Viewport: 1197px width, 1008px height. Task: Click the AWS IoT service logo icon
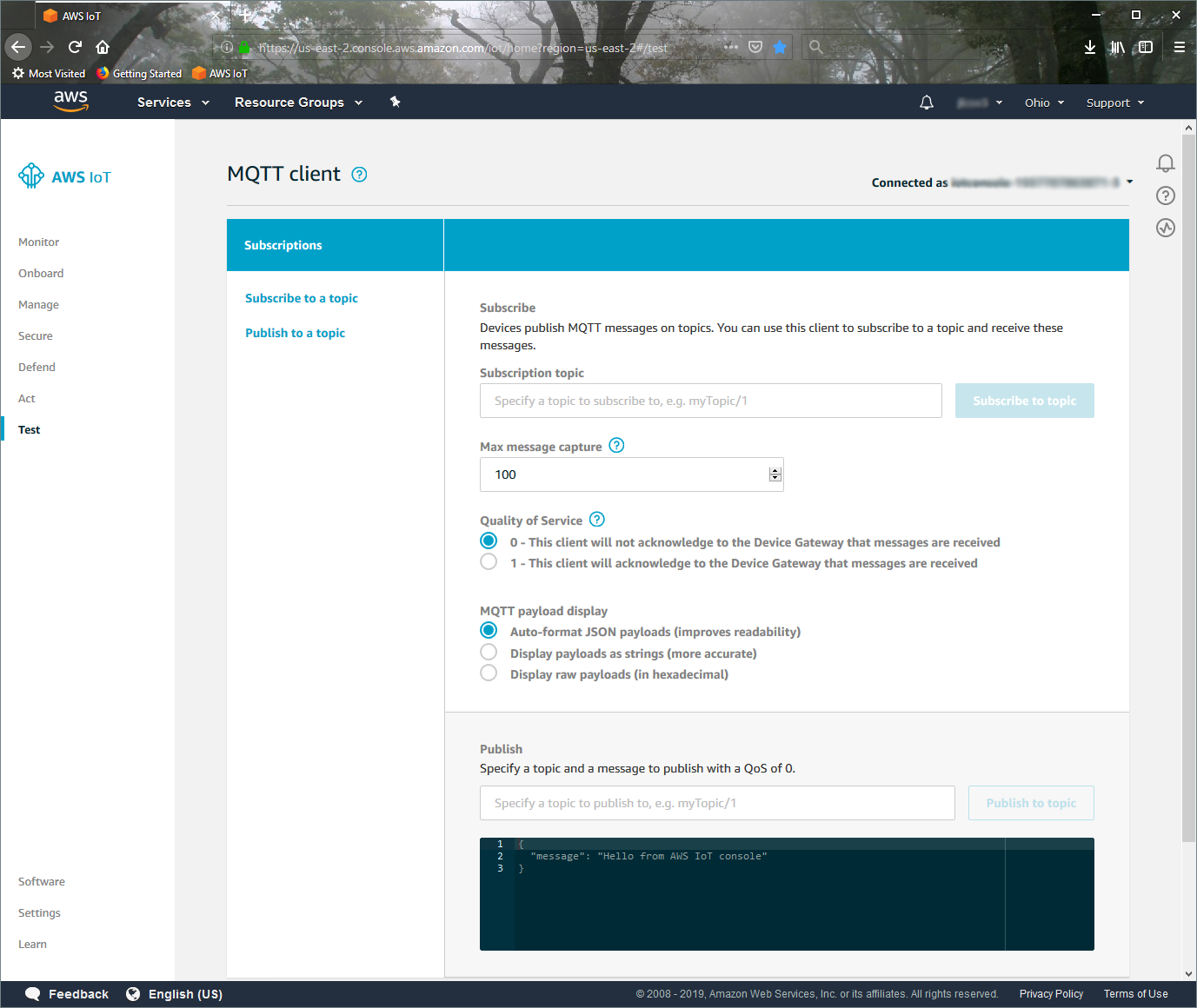click(31, 176)
